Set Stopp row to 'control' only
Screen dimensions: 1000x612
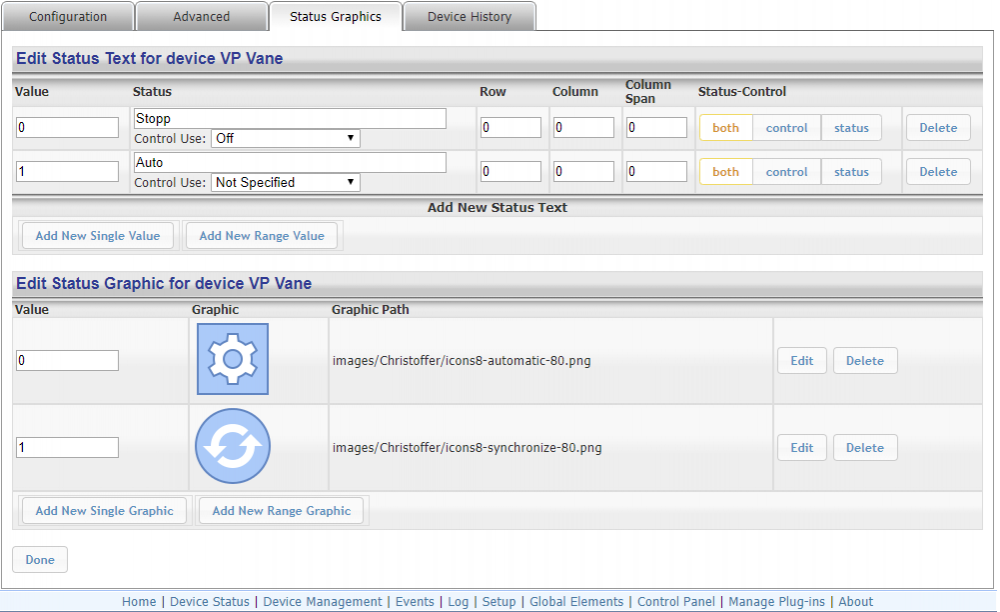pos(786,128)
